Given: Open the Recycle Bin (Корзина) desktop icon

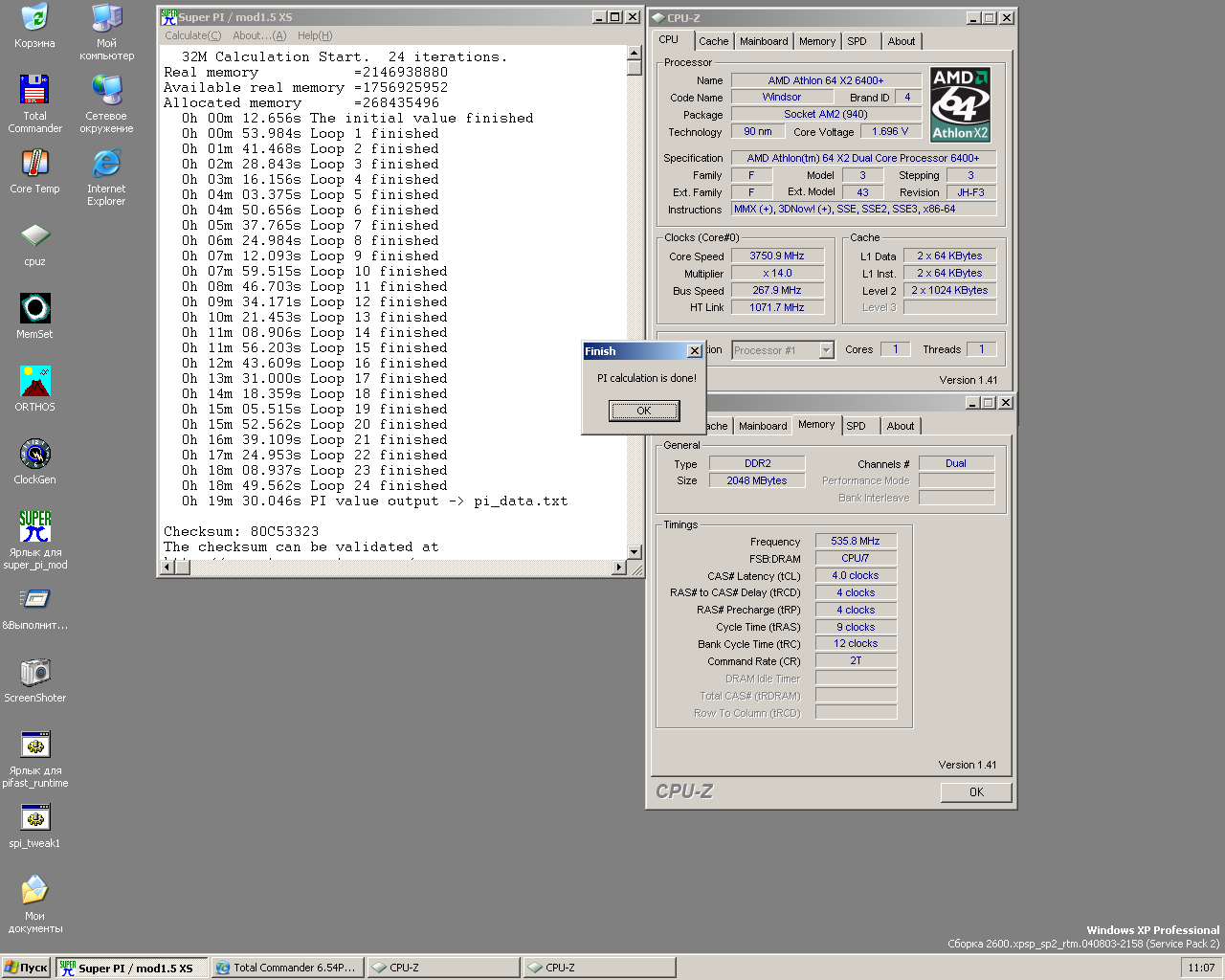Looking at the screenshot, I should [x=34, y=25].
